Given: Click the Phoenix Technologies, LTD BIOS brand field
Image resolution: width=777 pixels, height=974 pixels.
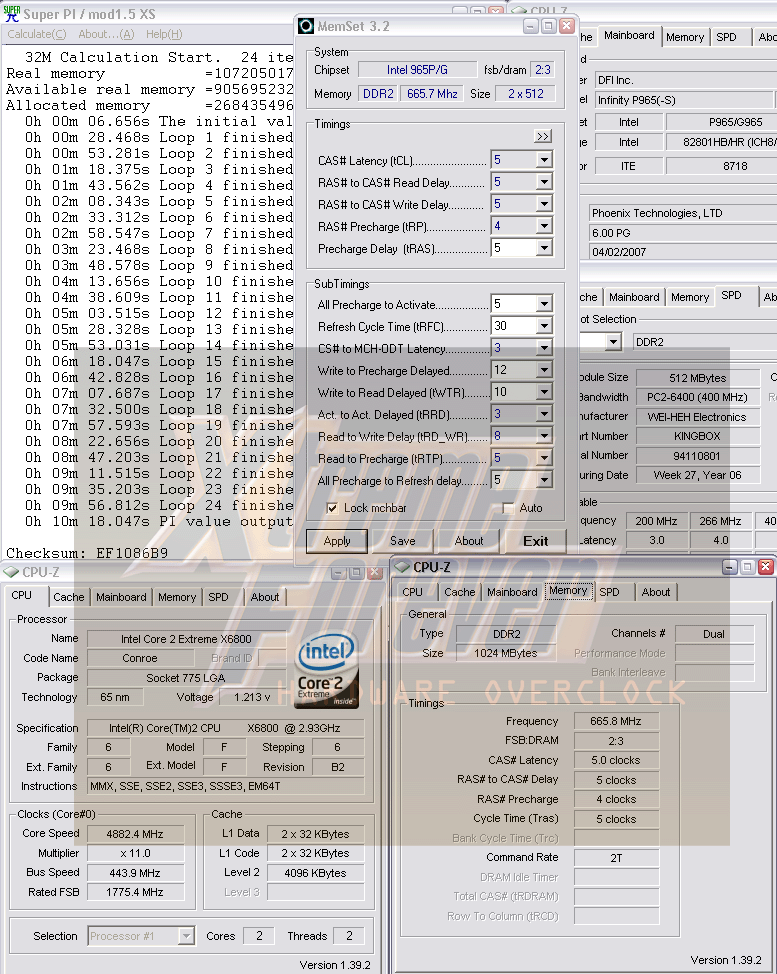Looking at the screenshot, I should click(683, 213).
